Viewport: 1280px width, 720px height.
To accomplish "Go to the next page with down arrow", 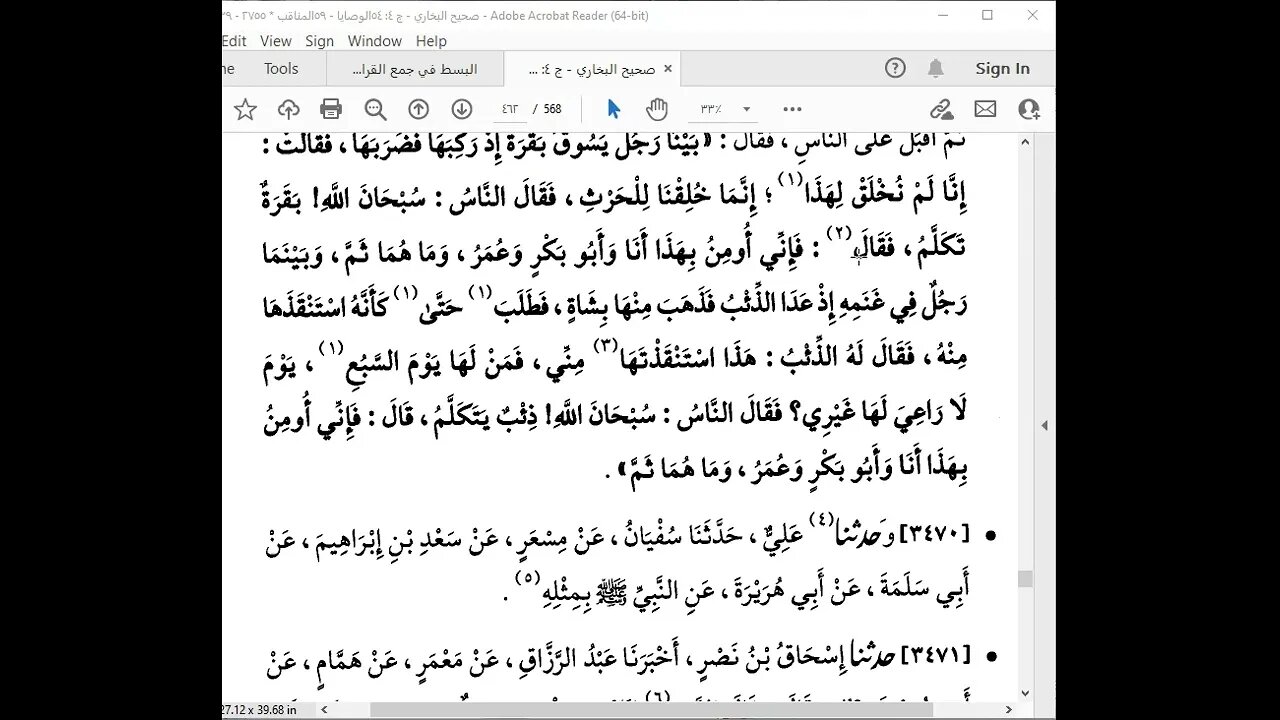I will 461,109.
